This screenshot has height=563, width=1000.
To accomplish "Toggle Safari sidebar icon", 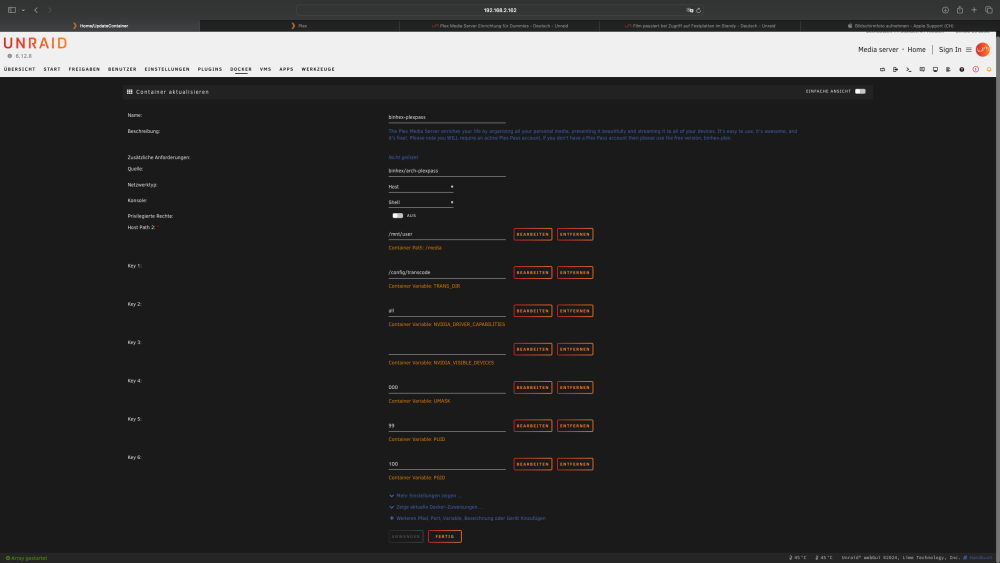I will point(11,10).
